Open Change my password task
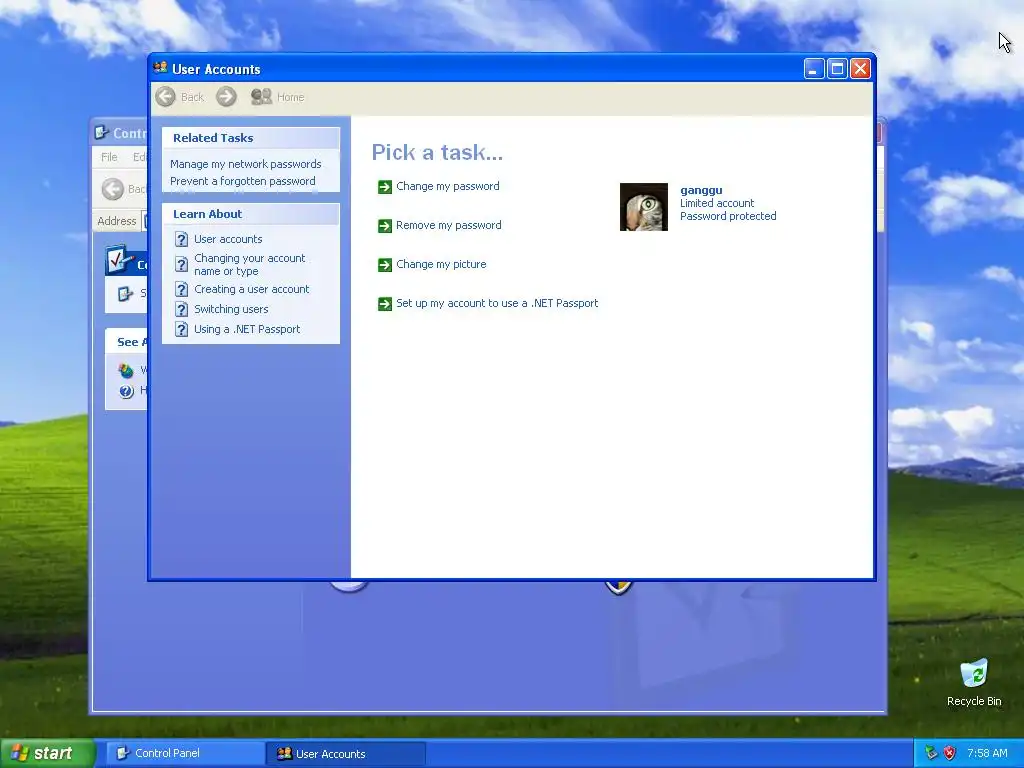Viewport: 1024px width, 768px height. (447, 186)
